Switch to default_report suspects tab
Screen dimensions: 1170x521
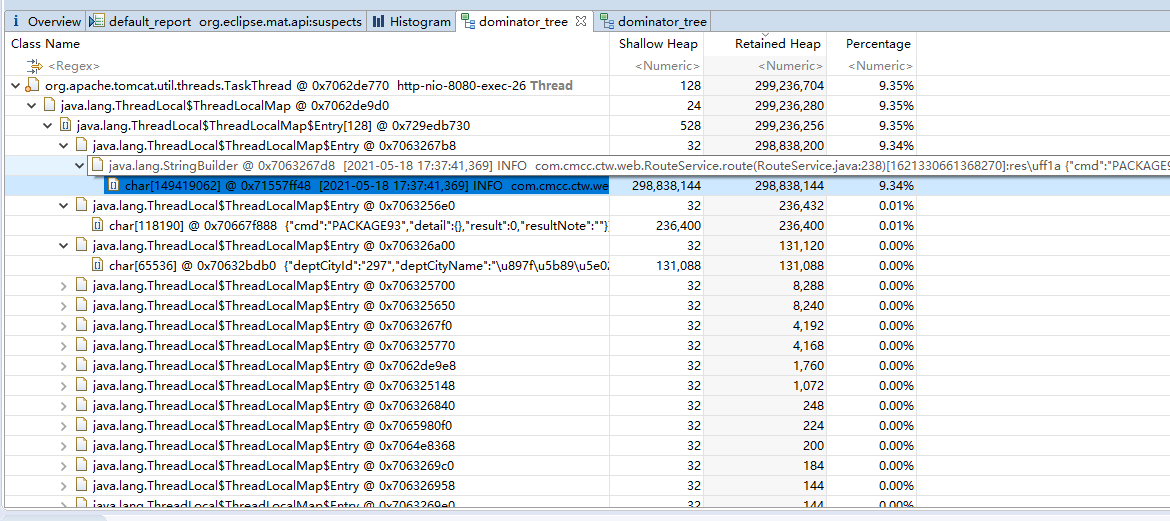(227, 22)
